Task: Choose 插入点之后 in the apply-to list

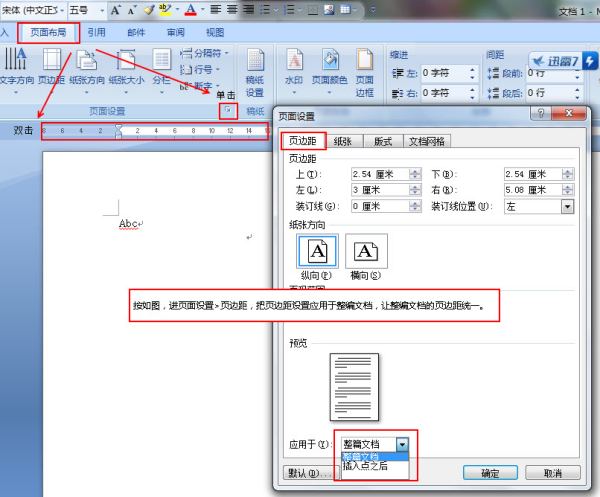Action: [x=375, y=466]
